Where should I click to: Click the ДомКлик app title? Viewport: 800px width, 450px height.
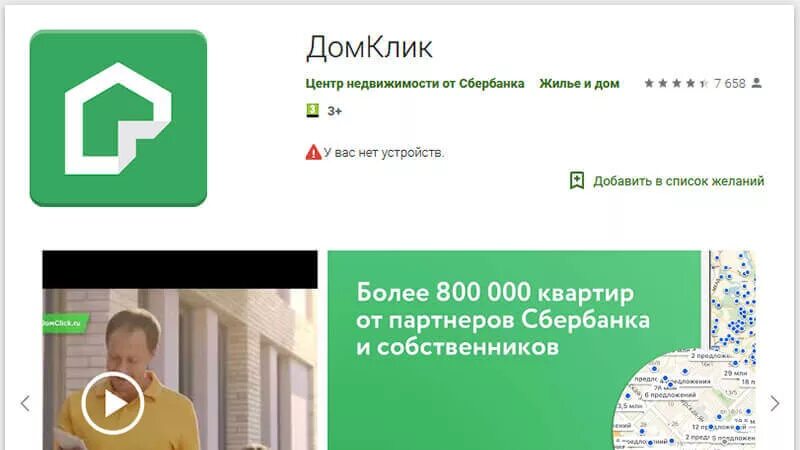tap(369, 47)
